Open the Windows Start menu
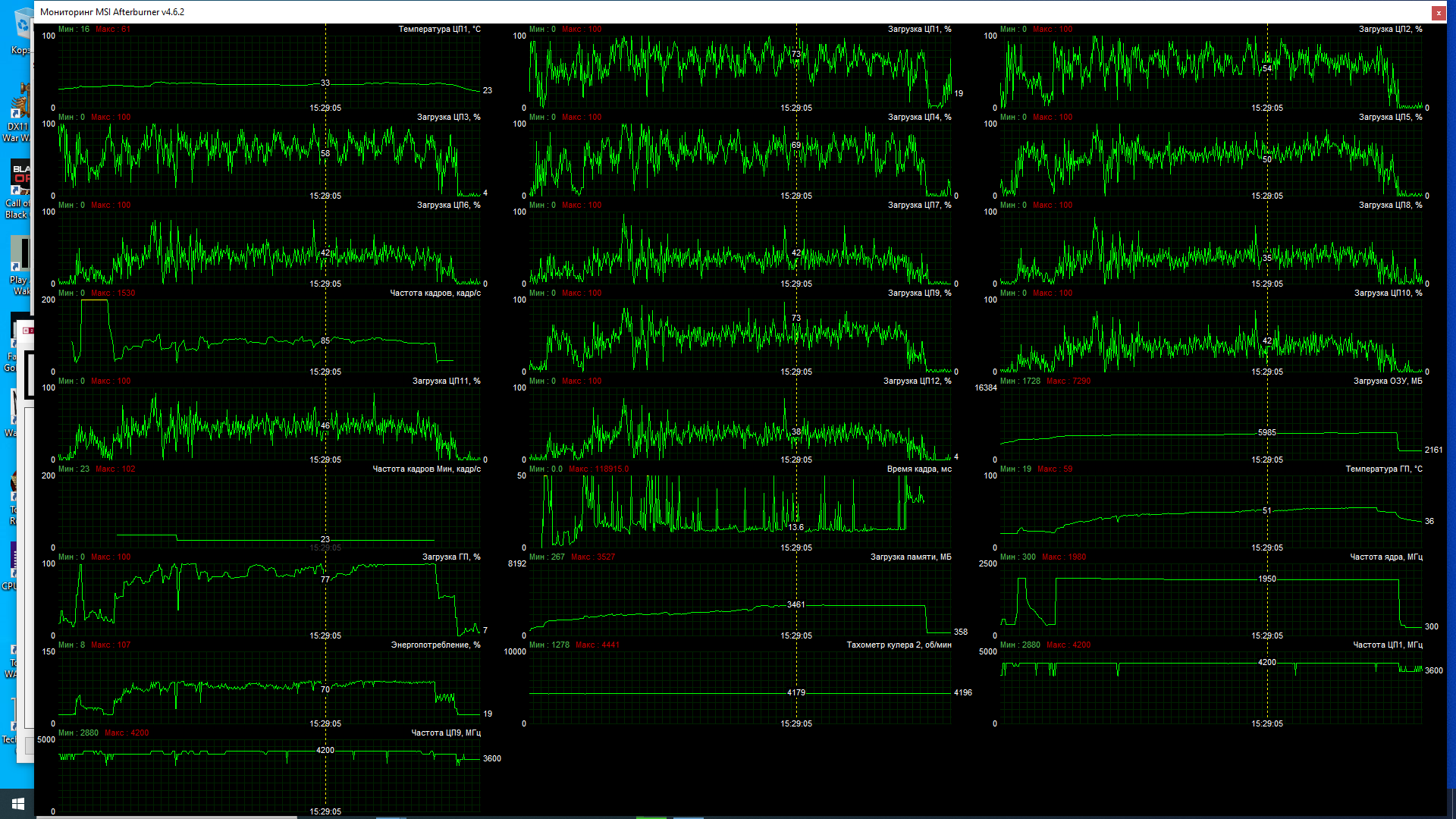The width and height of the screenshot is (1456, 819). (x=17, y=803)
